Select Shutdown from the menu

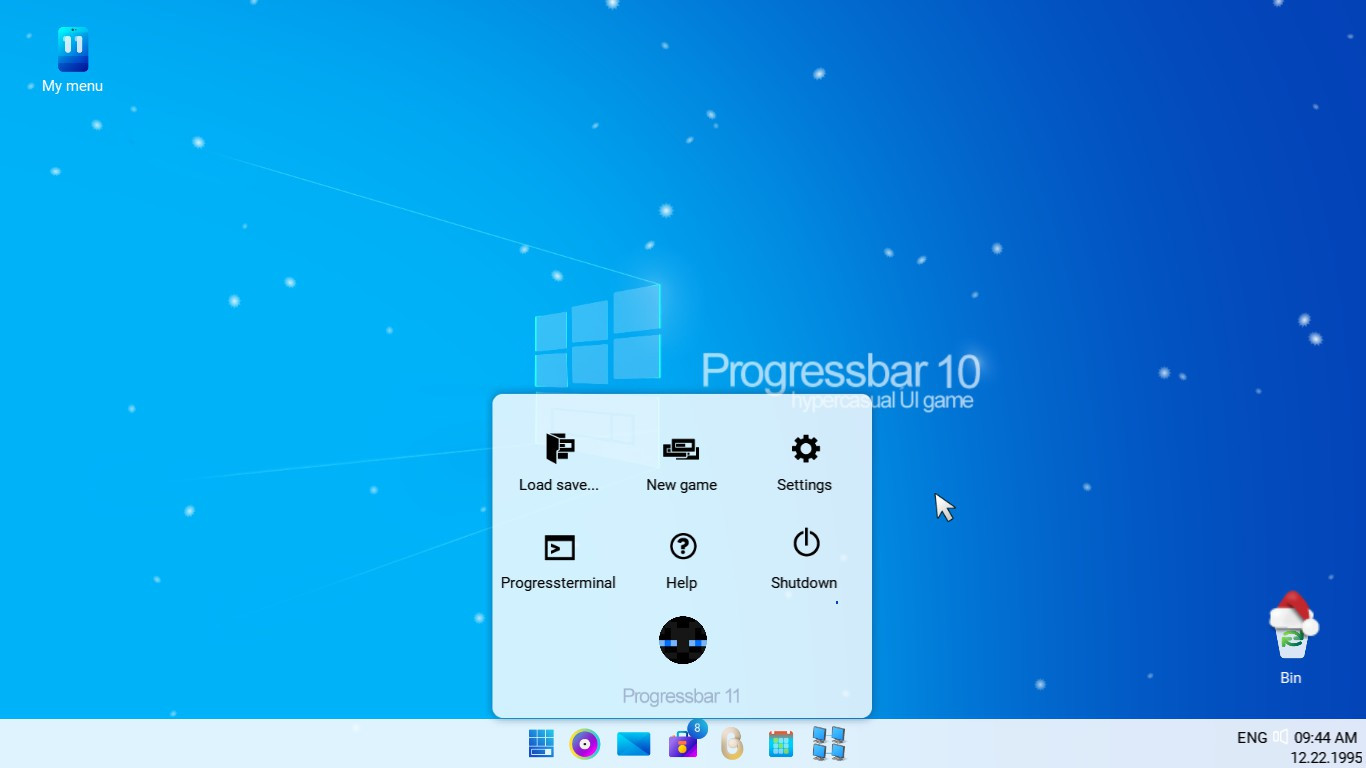pos(804,560)
